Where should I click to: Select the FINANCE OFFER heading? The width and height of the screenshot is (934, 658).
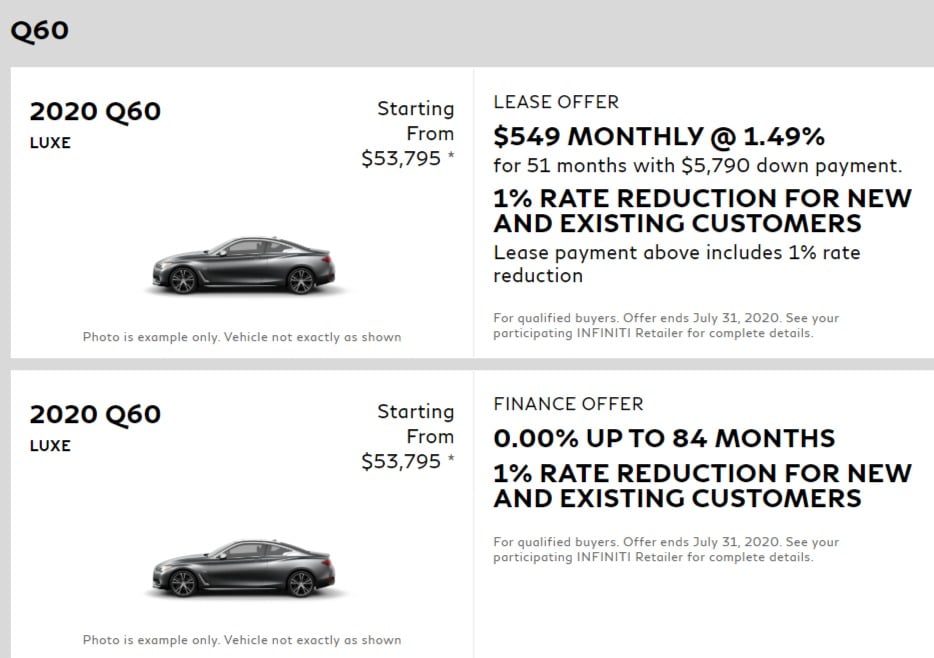568,404
